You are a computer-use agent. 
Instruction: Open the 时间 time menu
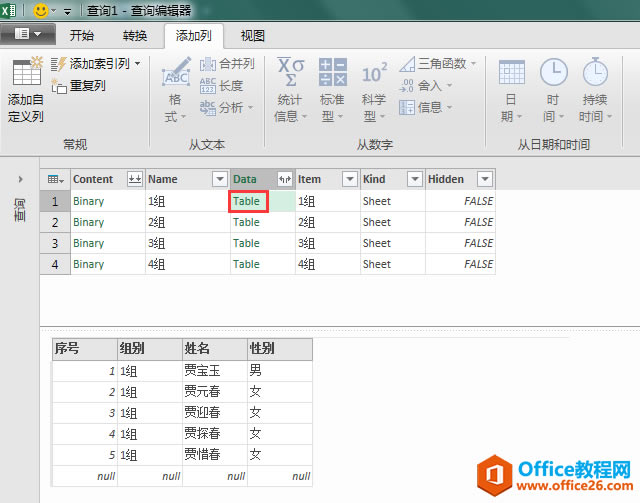tap(553, 90)
